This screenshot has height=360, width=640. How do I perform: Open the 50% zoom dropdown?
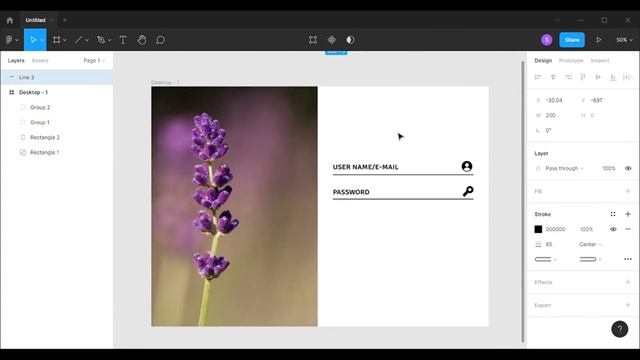tap(624, 40)
